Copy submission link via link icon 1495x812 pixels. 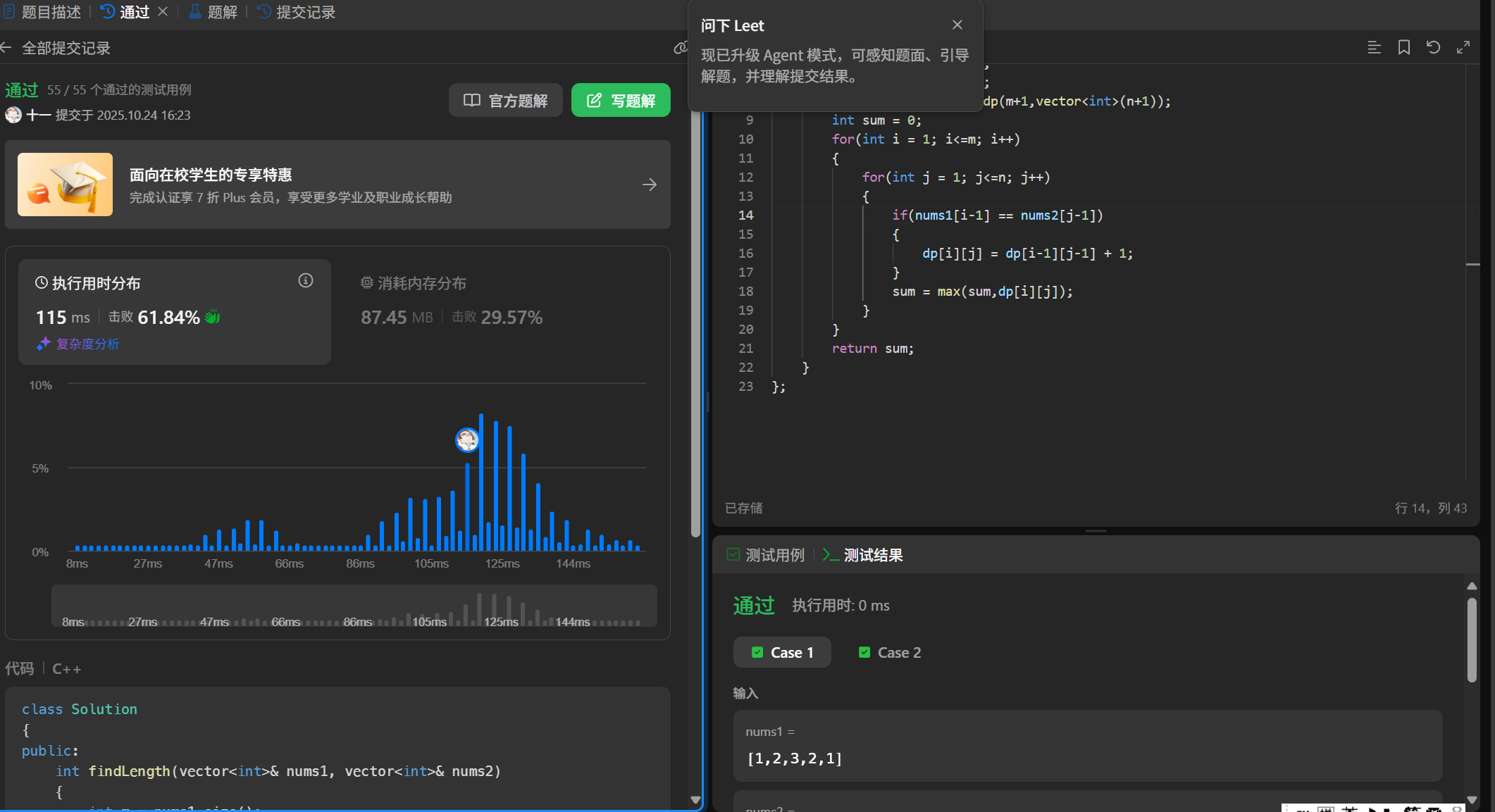tap(680, 48)
